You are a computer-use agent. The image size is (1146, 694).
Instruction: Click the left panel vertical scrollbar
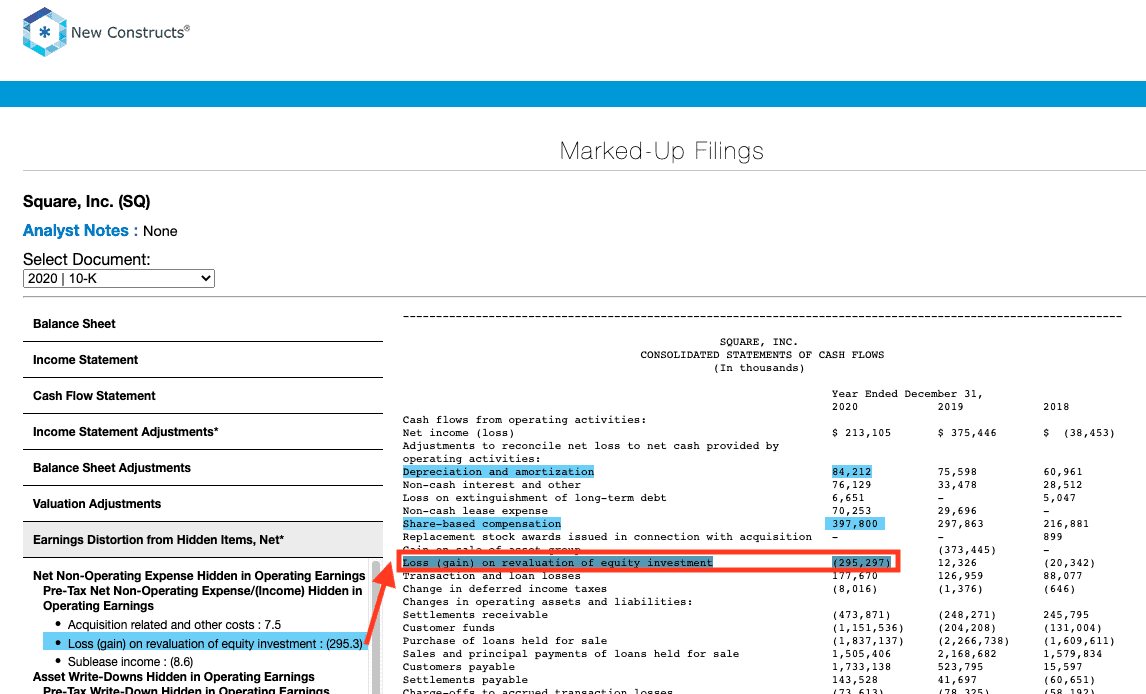(377, 628)
